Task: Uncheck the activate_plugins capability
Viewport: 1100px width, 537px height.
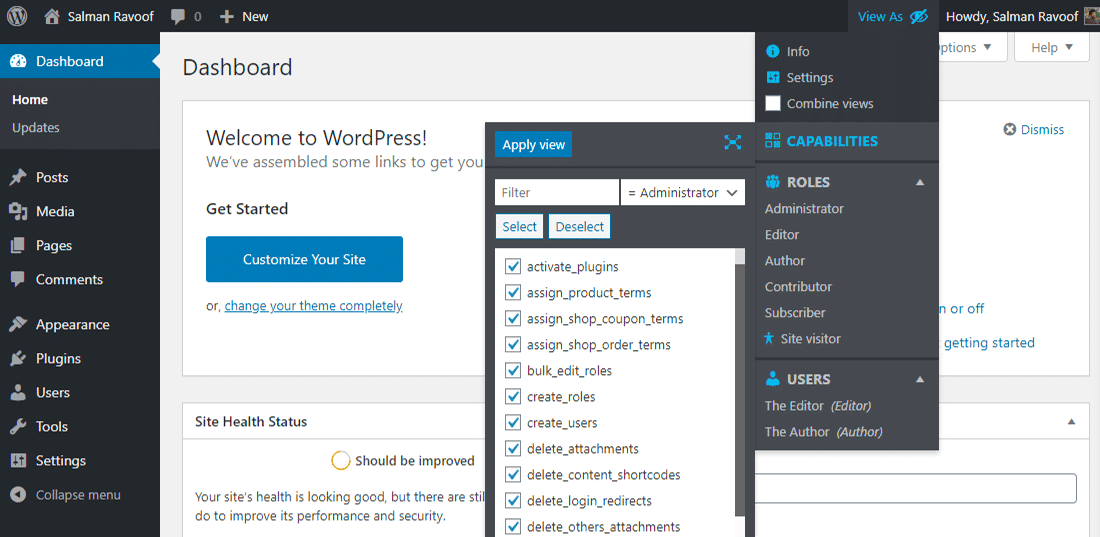Action: 513,267
